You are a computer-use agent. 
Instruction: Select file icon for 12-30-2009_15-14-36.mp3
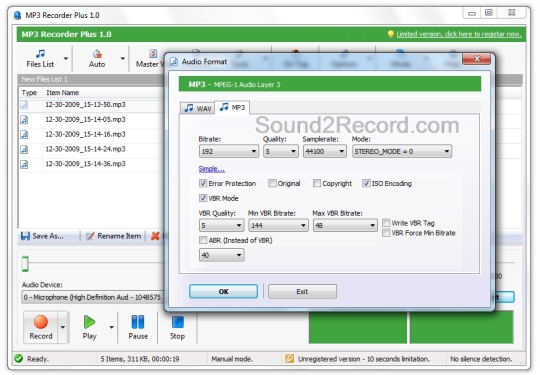coord(24,164)
